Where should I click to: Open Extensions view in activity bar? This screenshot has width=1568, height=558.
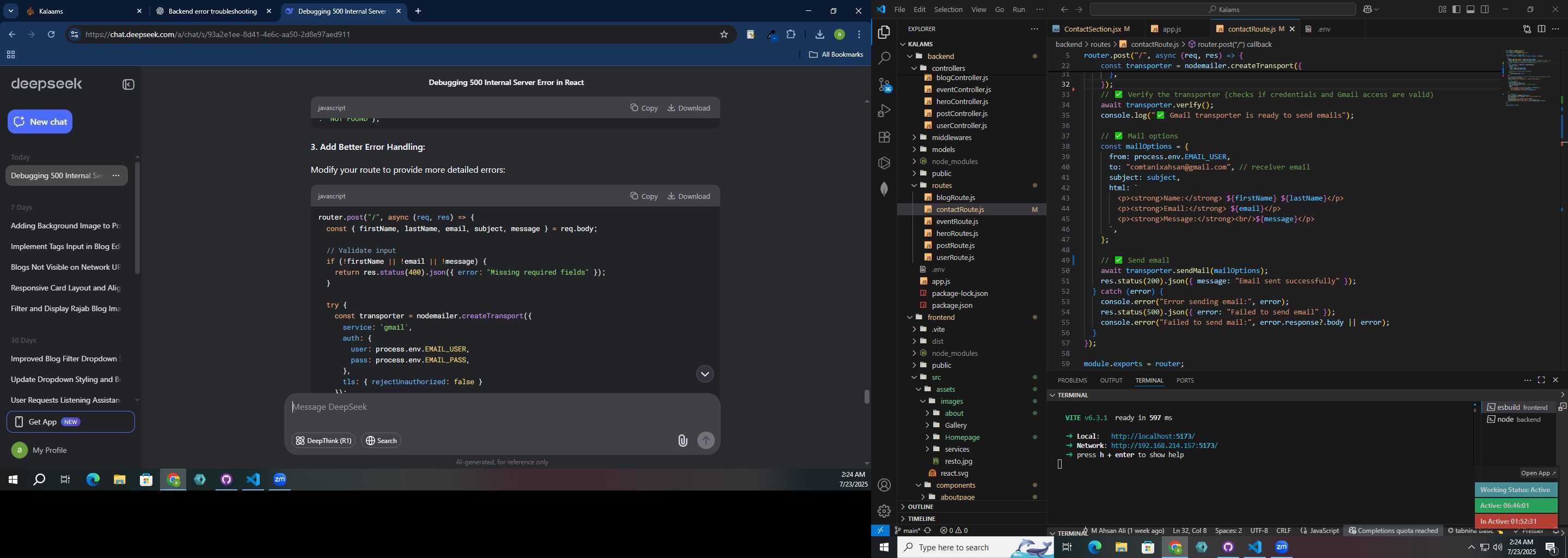click(x=884, y=137)
